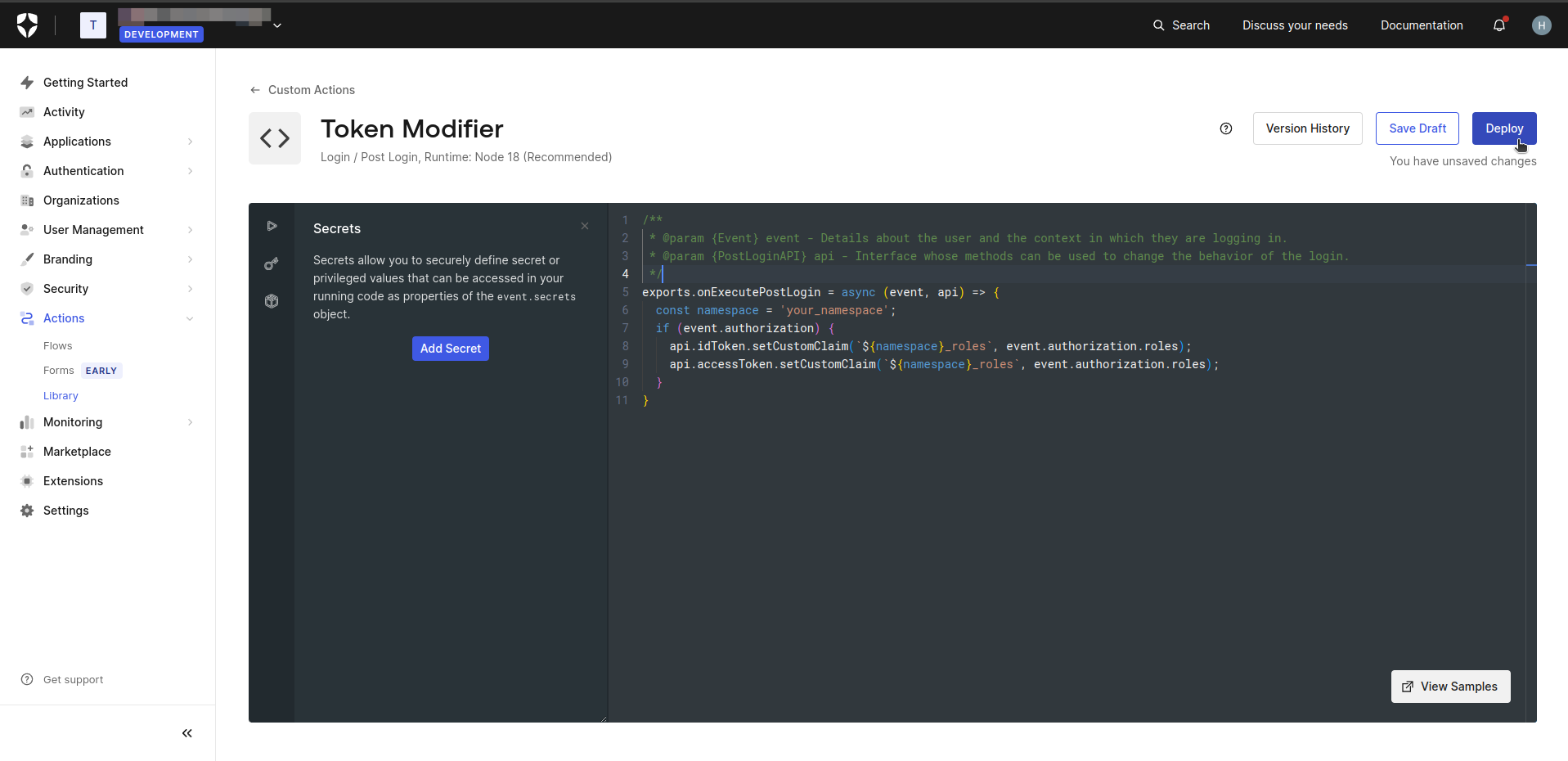Expand the Monitoring chevron

[x=191, y=422]
